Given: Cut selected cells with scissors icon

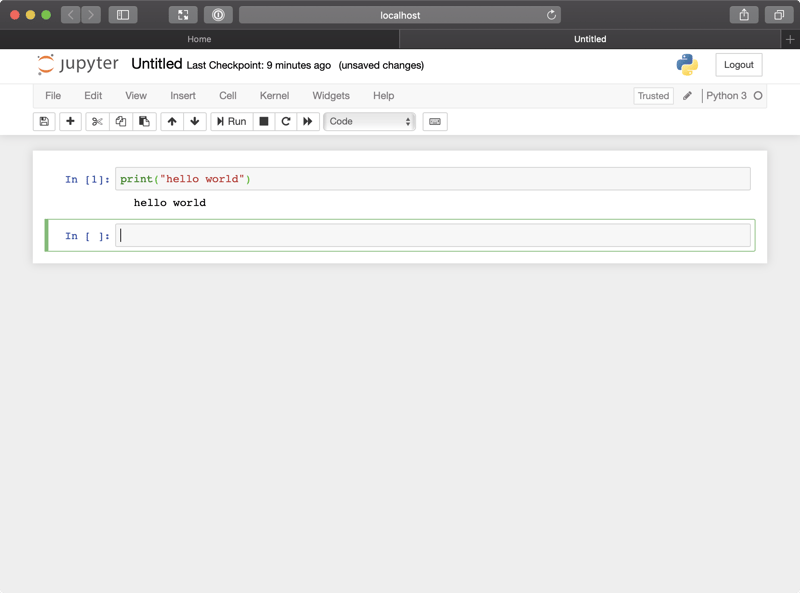Looking at the screenshot, I should (x=97, y=121).
